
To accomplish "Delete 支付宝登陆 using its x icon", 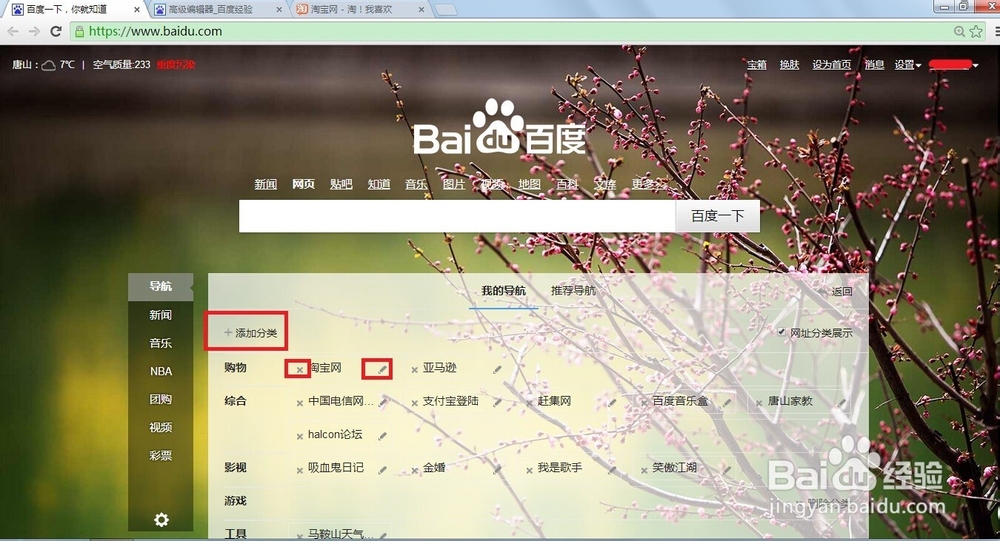I will [x=415, y=403].
